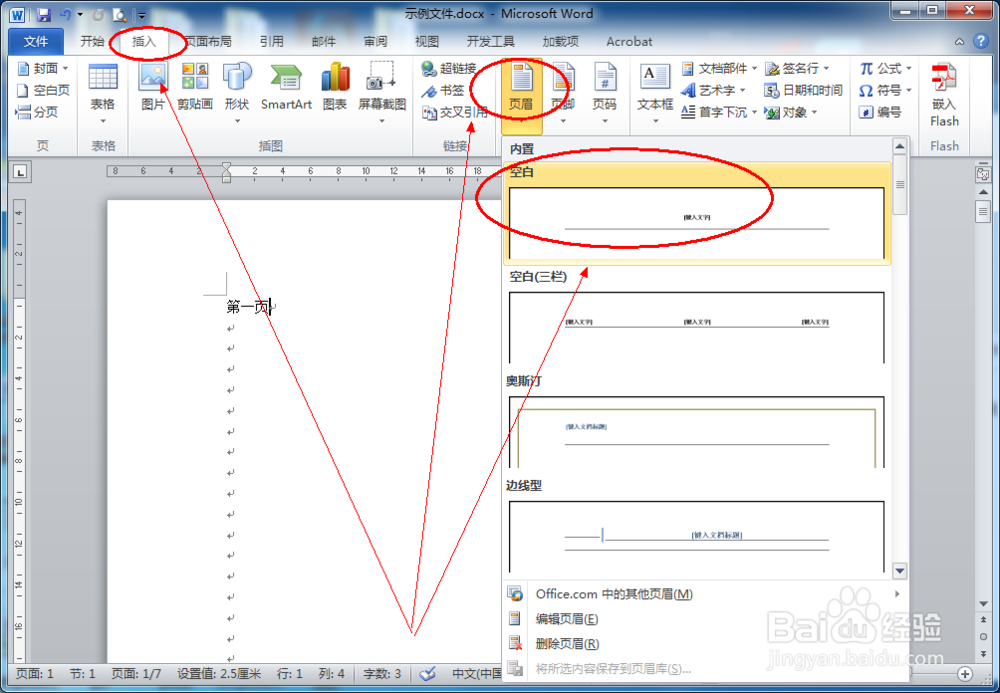The image size is (1000, 693).
Task: Insert a picture using 图片
Action: 153,87
